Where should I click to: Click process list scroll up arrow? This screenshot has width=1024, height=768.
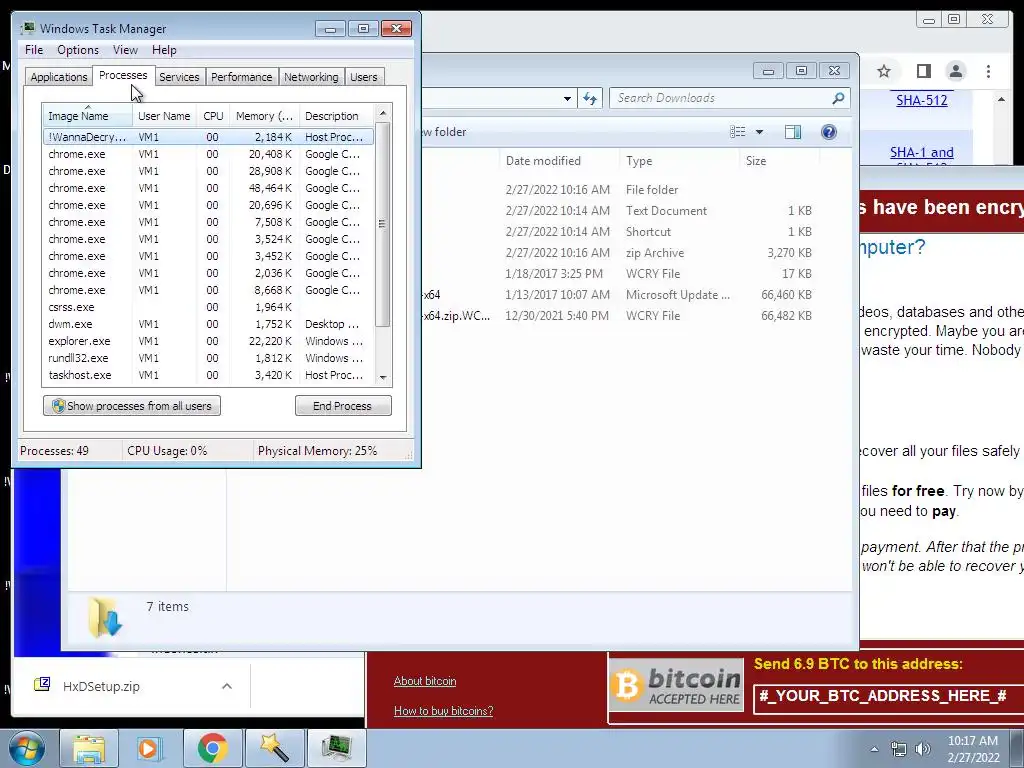tap(383, 113)
